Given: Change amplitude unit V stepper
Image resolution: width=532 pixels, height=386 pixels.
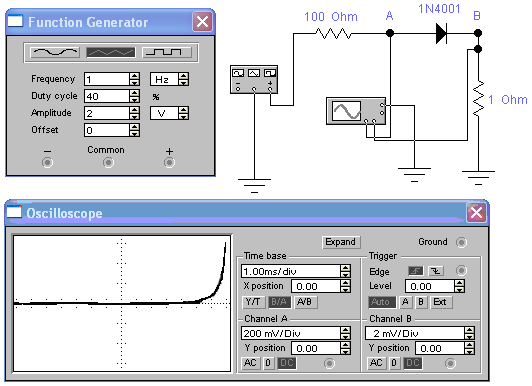Looking at the screenshot, I should (184, 113).
